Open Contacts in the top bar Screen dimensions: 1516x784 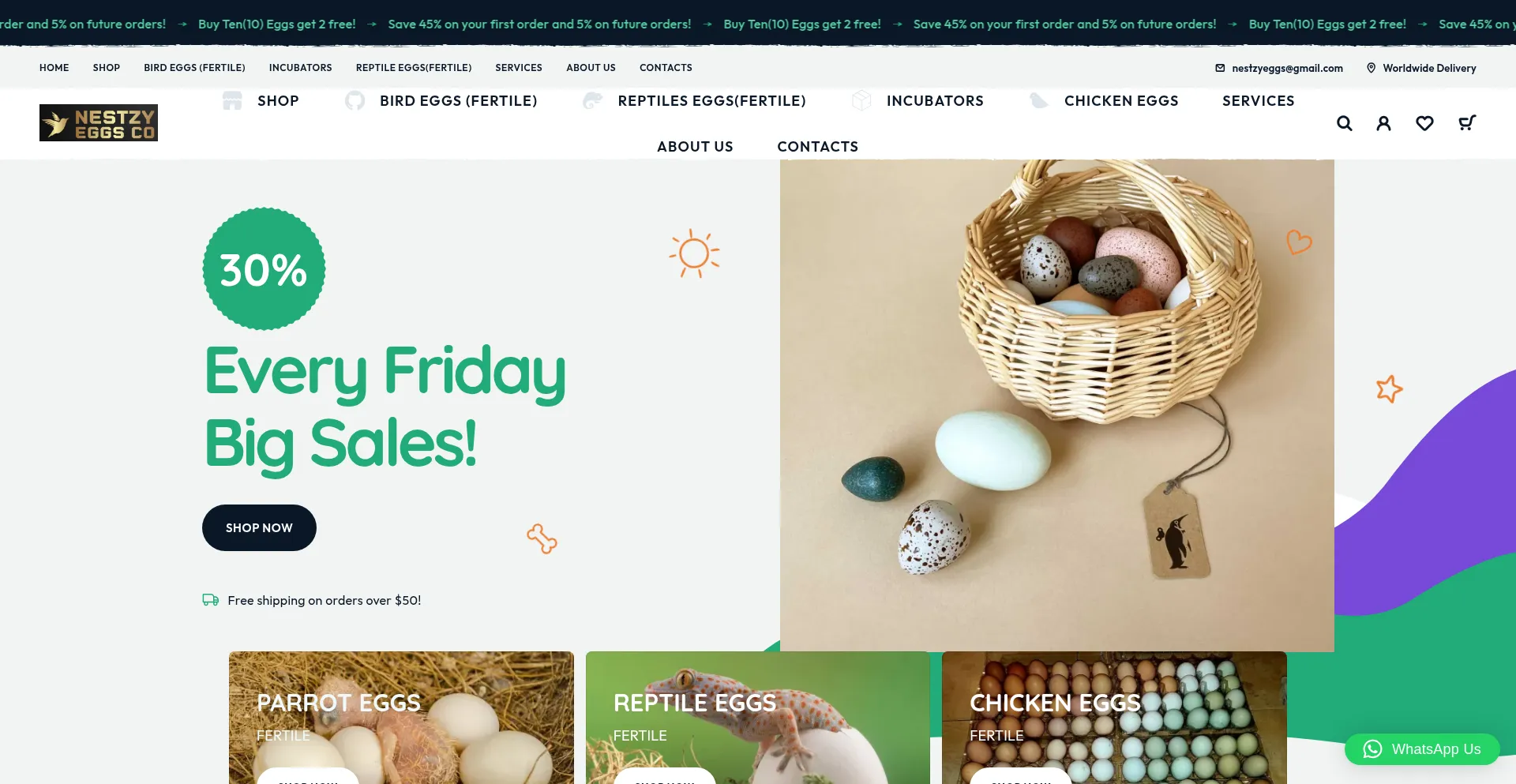pyautogui.click(x=666, y=68)
